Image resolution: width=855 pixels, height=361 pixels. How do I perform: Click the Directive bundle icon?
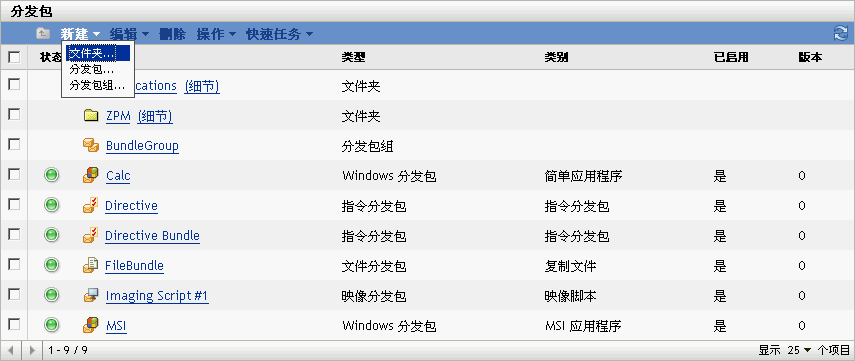click(x=91, y=206)
